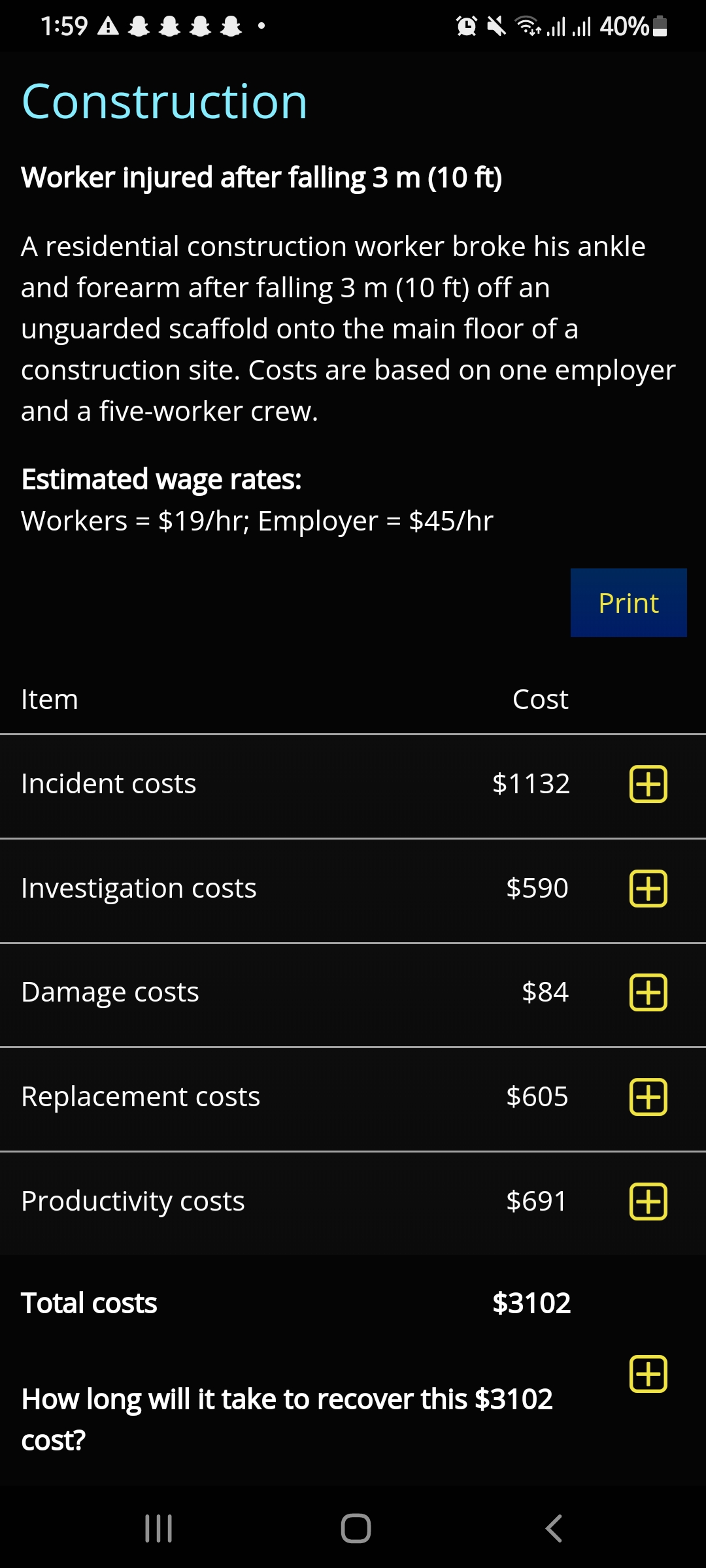The width and height of the screenshot is (706, 1568).
Task: Open the recent apps navigation icon
Action: click(158, 1529)
